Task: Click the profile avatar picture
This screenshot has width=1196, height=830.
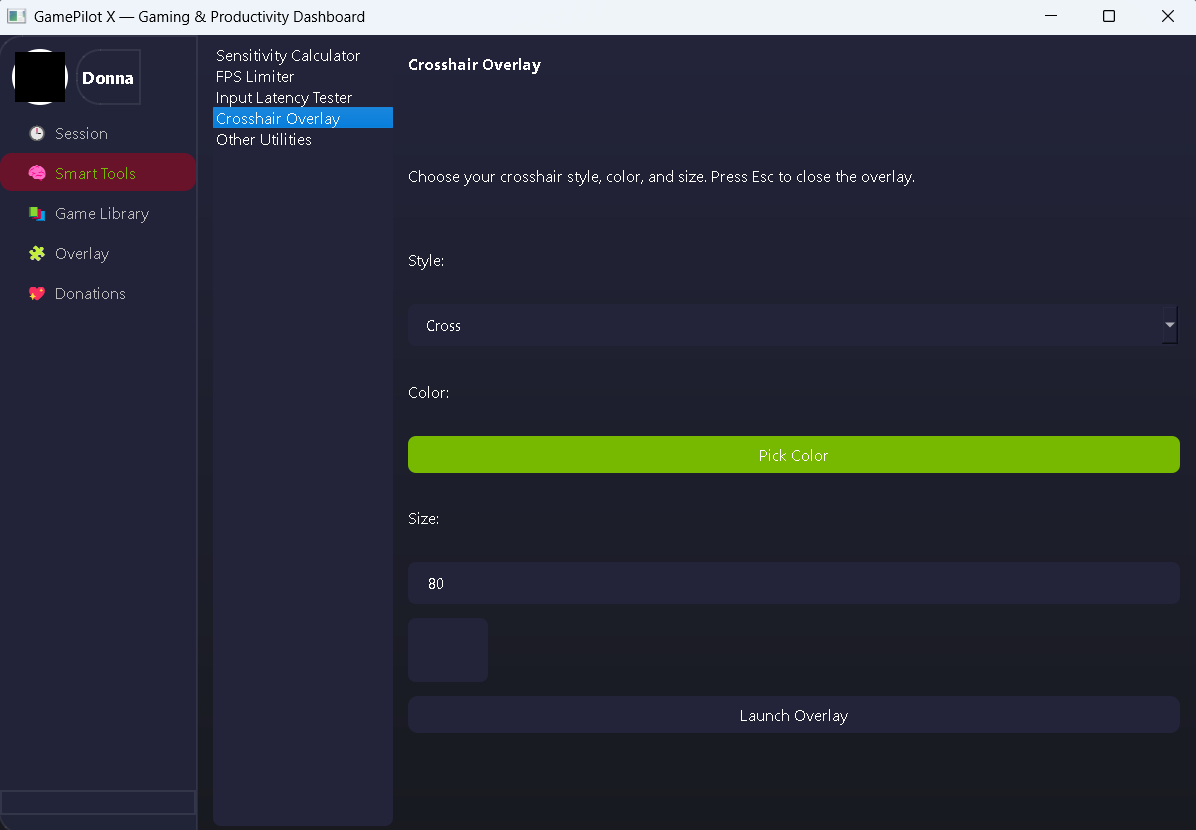Action: 40,77
